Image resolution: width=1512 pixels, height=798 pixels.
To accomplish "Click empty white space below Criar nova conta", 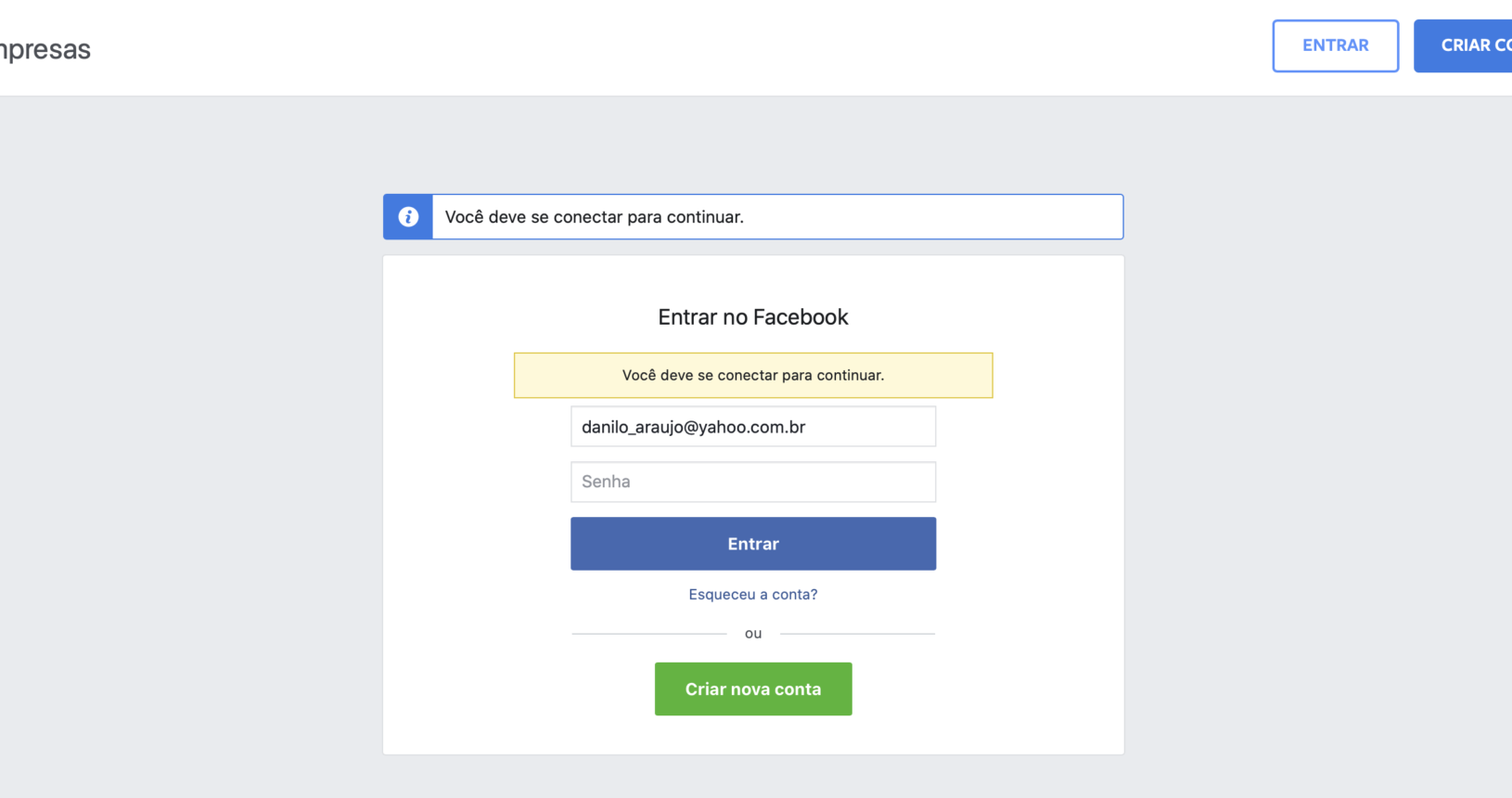I will [x=753, y=735].
